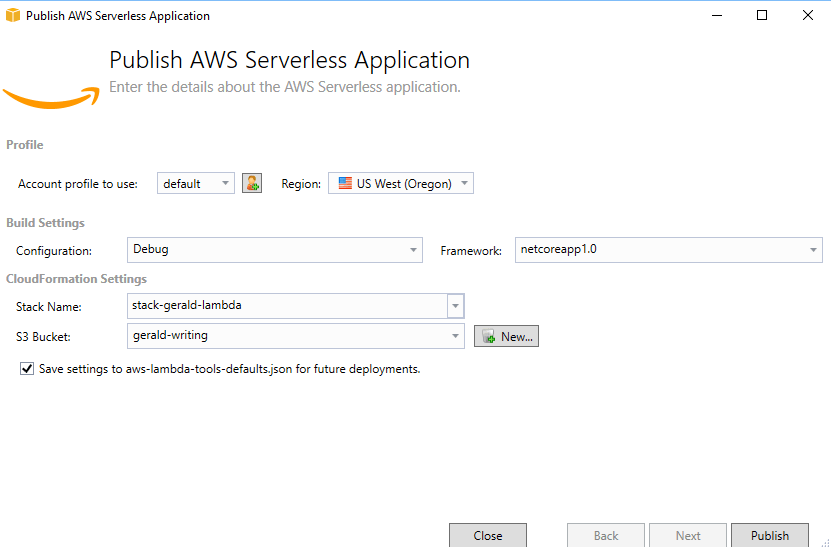Click the Next button
The width and height of the screenshot is (831, 547).
tap(688, 535)
